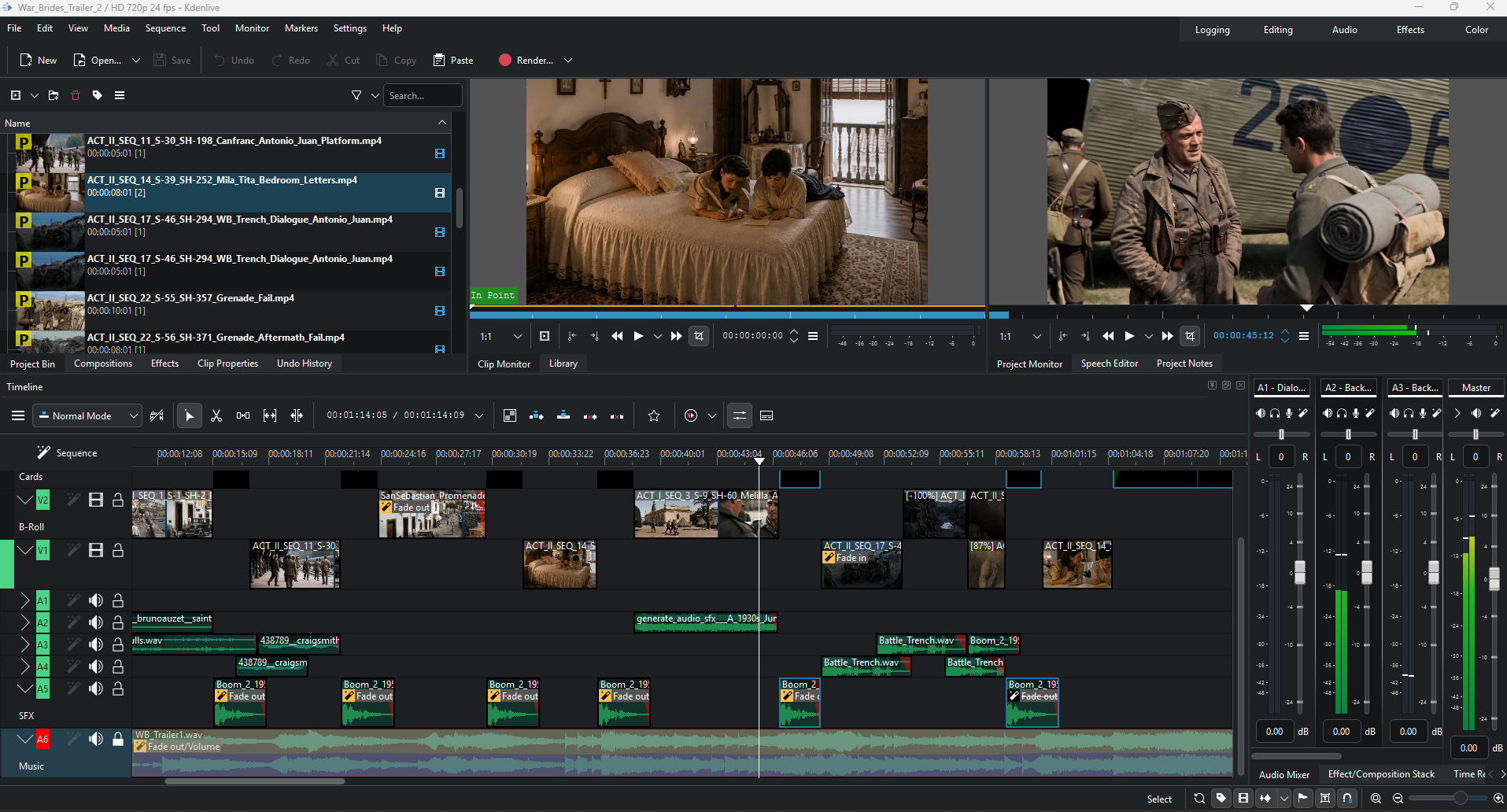Lock track V2 in timeline
The height and width of the screenshot is (812, 1507).
click(x=118, y=500)
